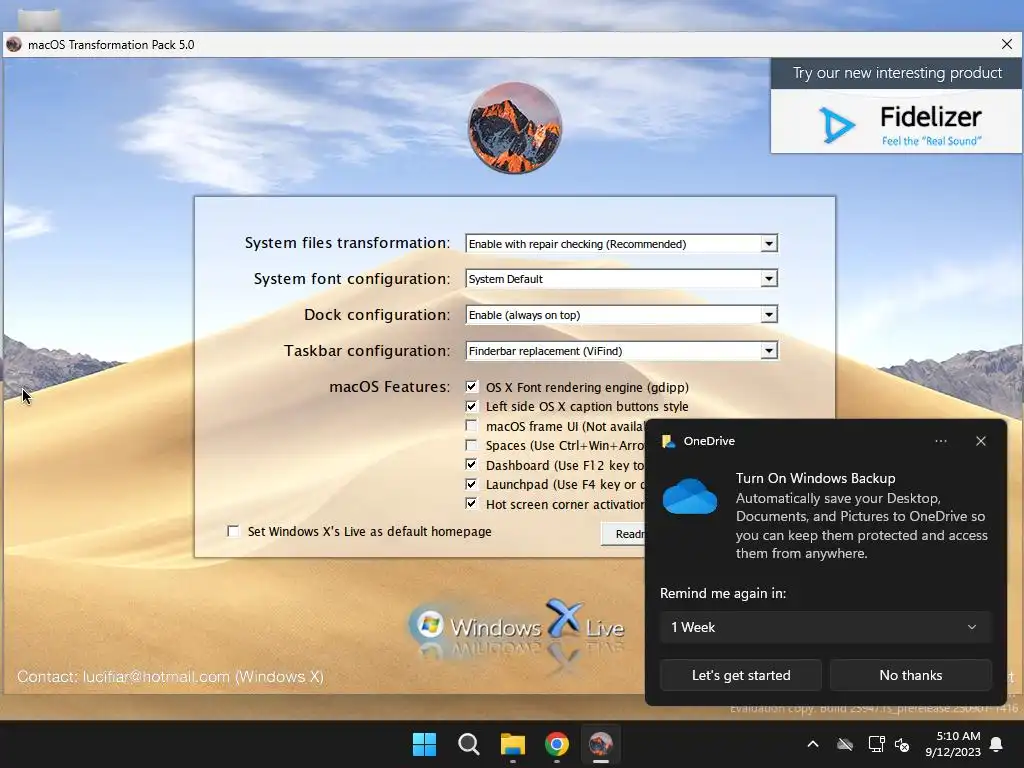1024x768 pixels.
Task: Click the OneDrive cloud icon in notification
Action: coord(690,496)
